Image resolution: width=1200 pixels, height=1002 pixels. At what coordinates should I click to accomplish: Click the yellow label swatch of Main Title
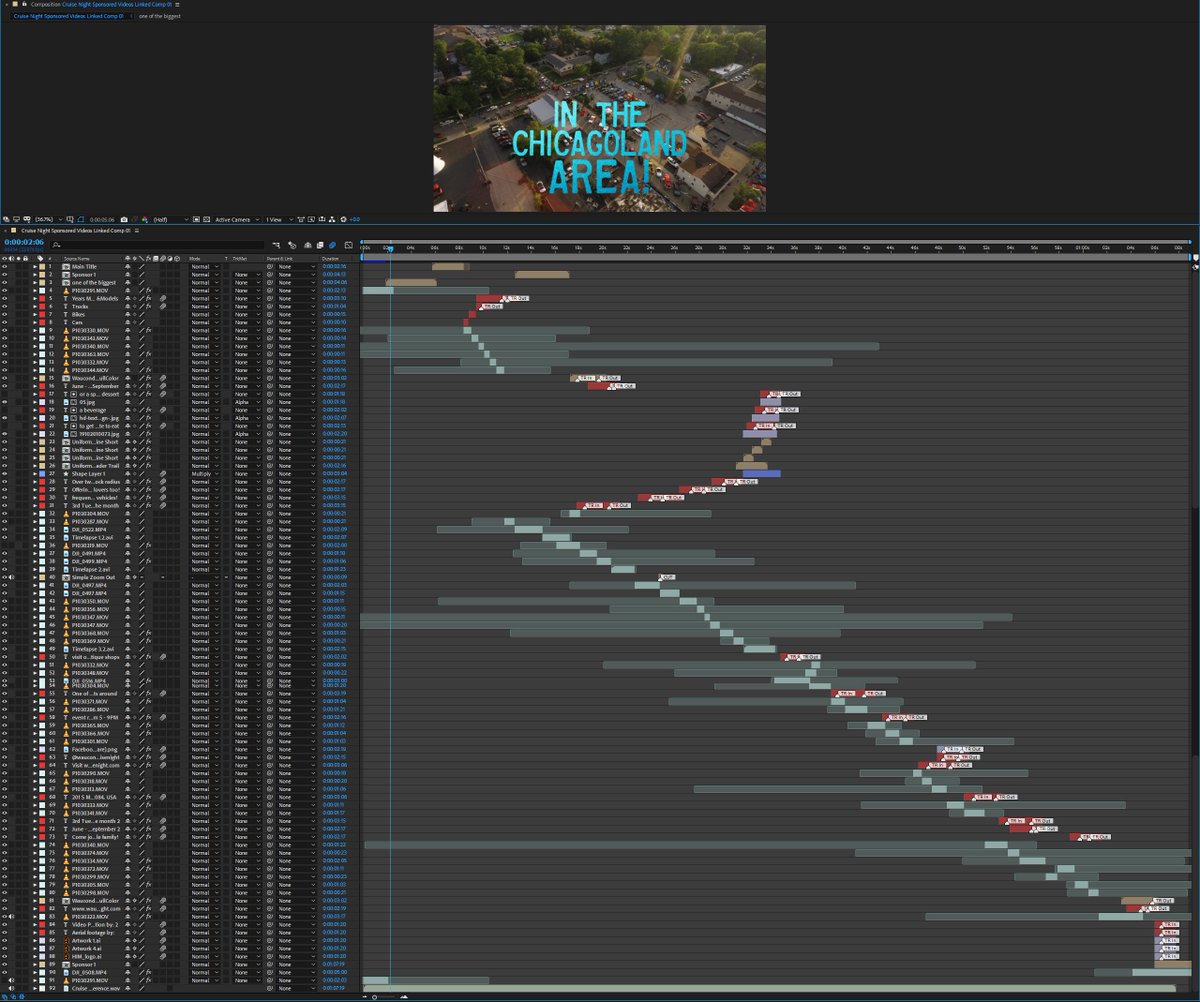[42, 266]
